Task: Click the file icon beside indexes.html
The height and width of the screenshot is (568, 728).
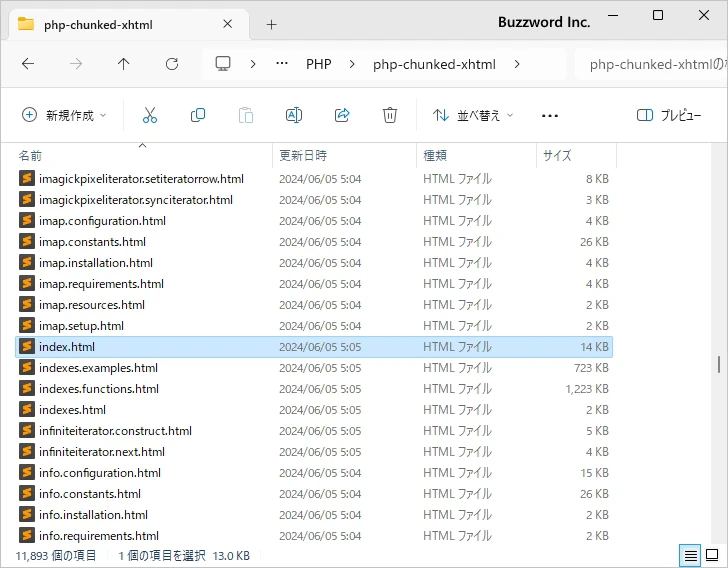Action: click(27, 410)
